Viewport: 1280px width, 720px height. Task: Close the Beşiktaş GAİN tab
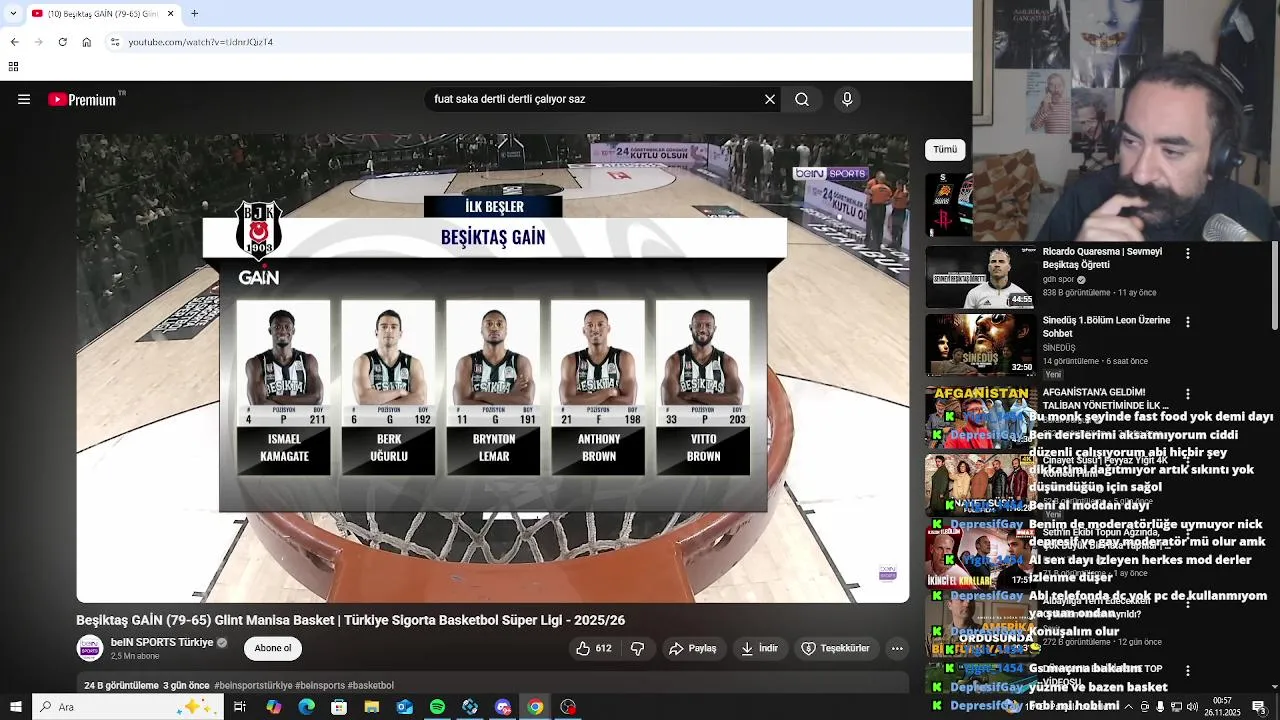coord(170,13)
